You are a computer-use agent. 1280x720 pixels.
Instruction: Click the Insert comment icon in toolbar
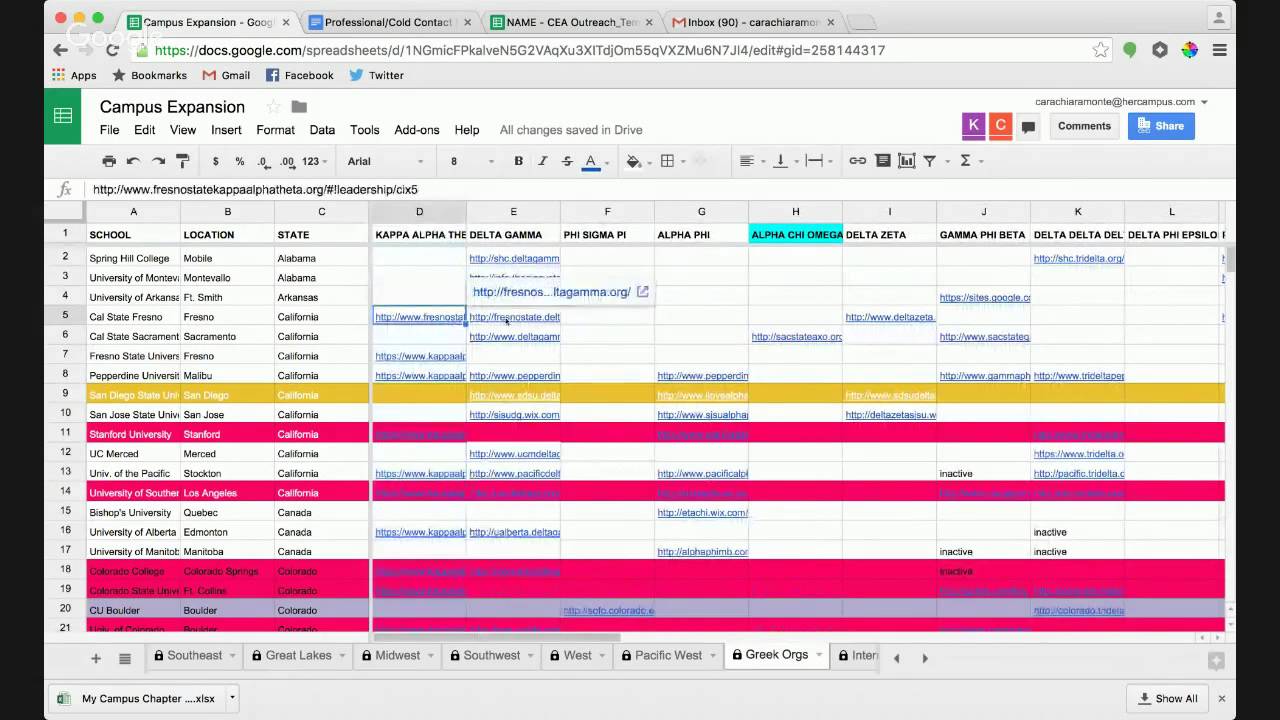pyautogui.click(x=882, y=161)
